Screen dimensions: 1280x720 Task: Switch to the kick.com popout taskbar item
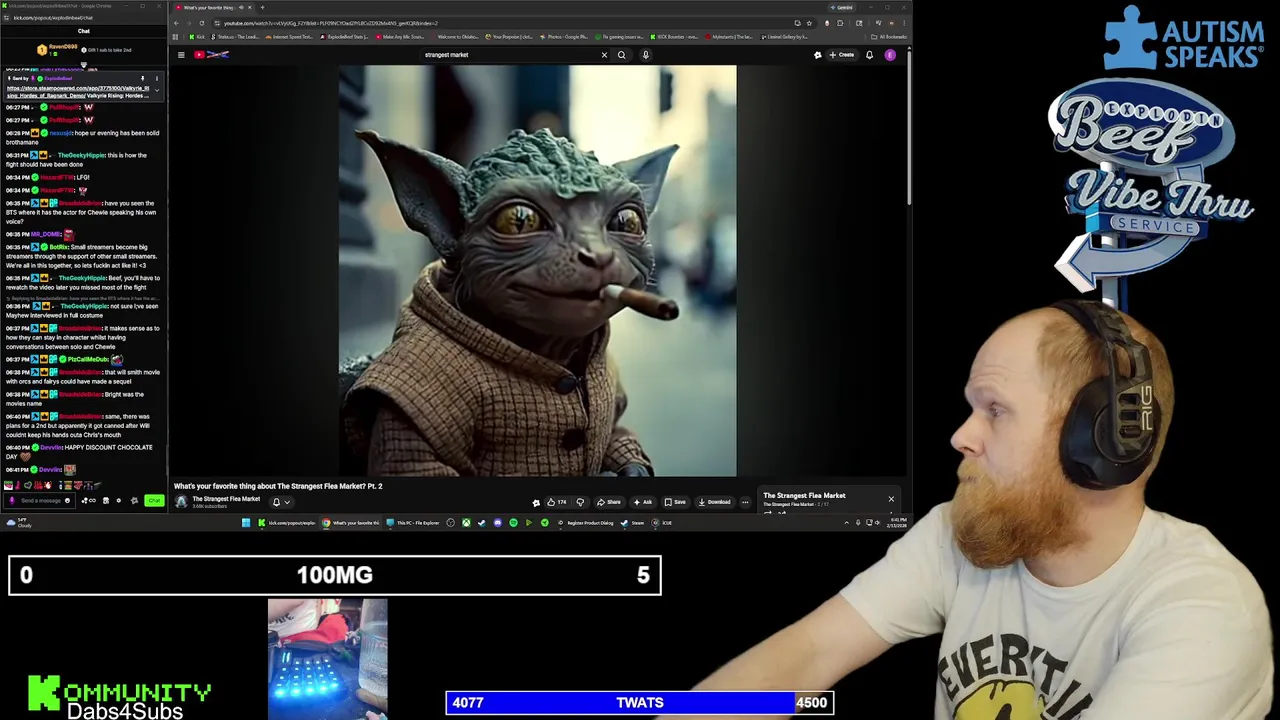(288, 523)
